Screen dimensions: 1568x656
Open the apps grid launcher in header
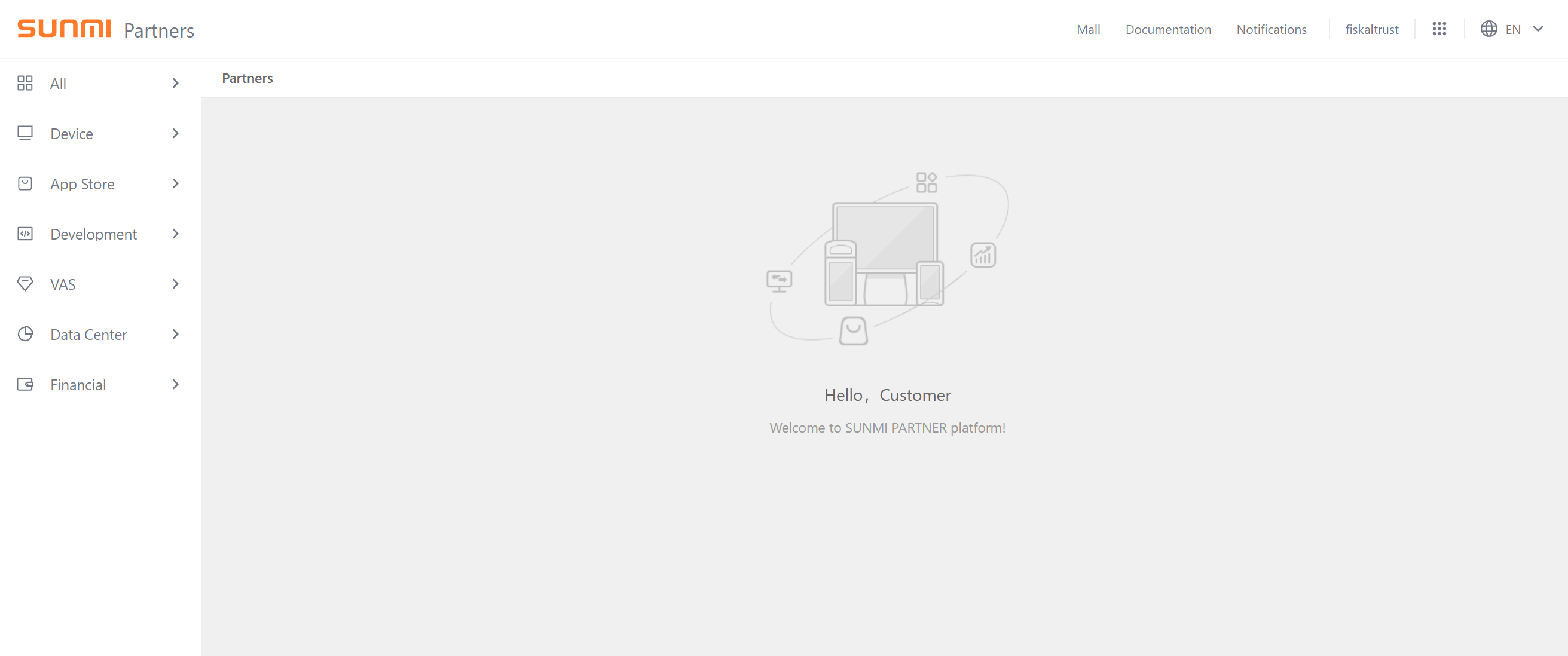(1439, 29)
